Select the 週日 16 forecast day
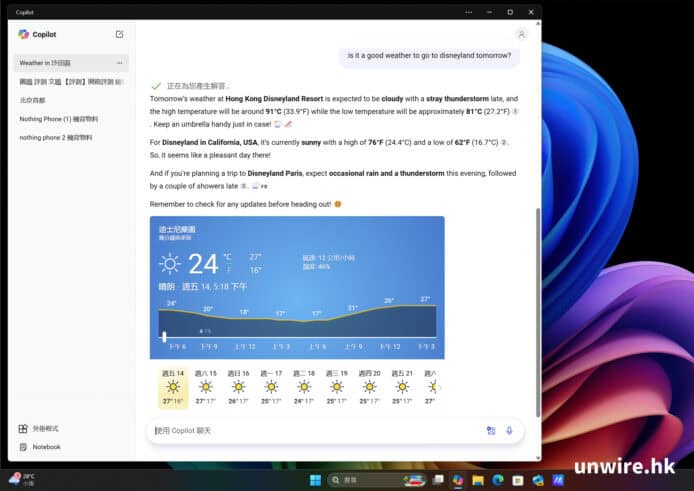 click(x=238, y=387)
